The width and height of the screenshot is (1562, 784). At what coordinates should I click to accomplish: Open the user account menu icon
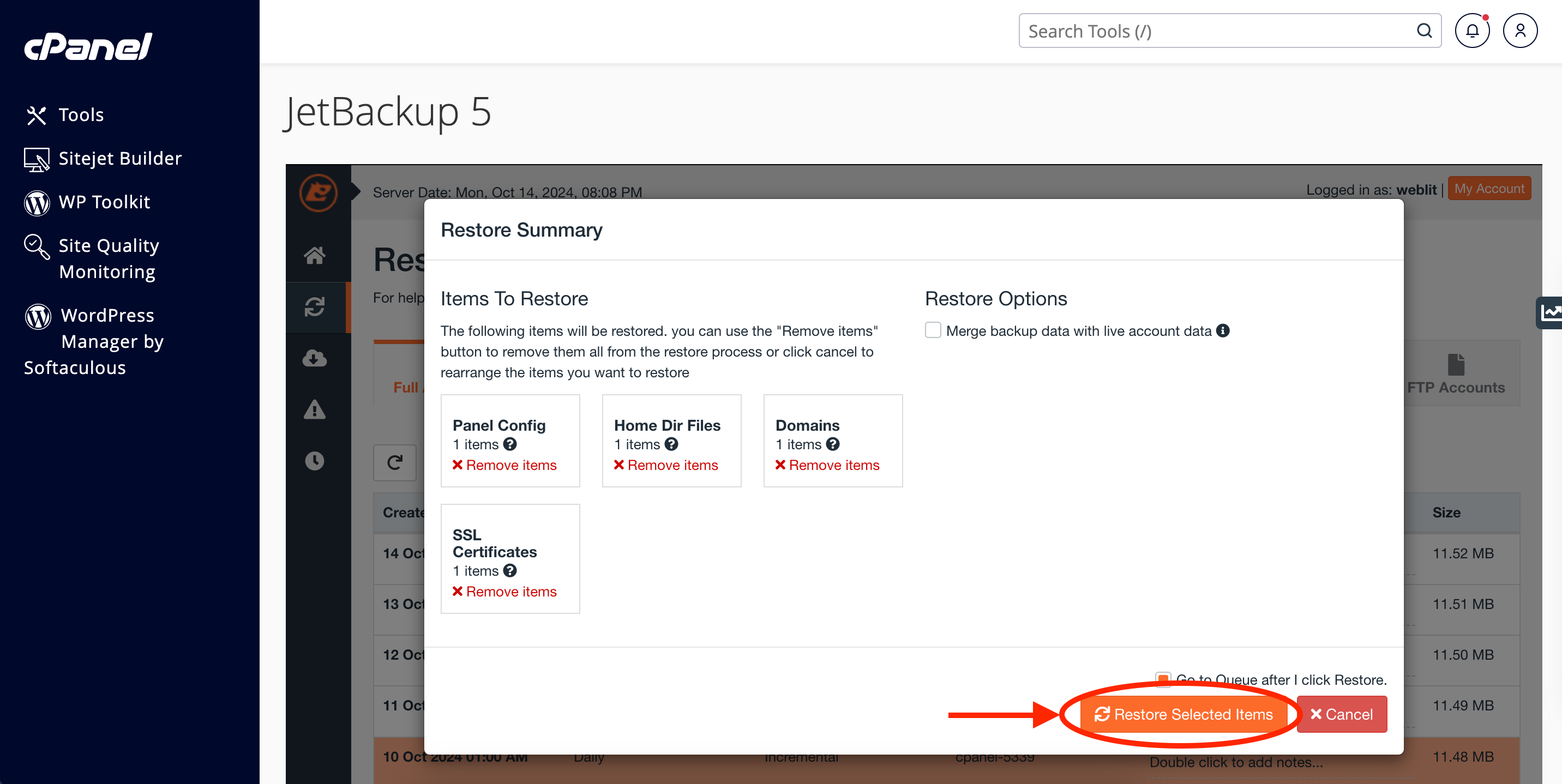click(x=1519, y=31)
